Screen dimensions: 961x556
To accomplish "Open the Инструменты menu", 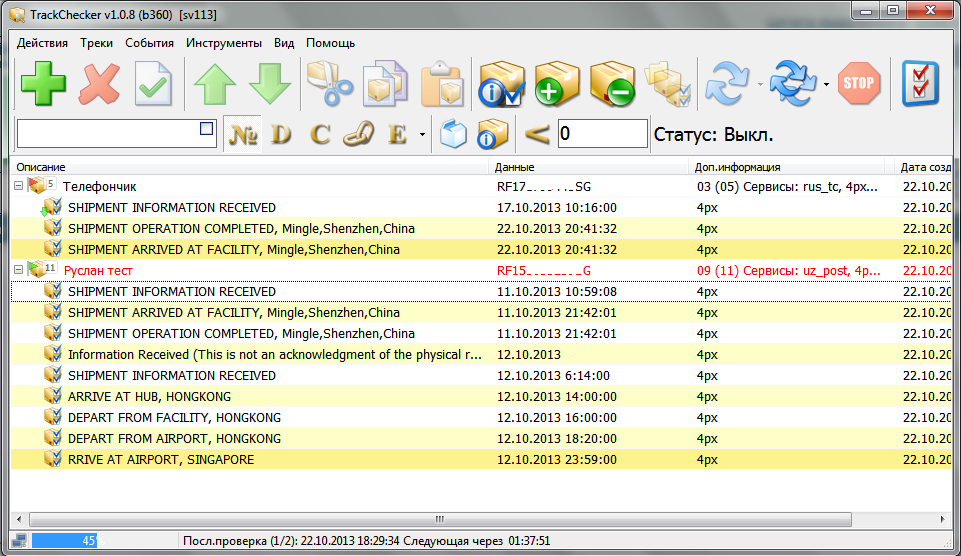I will click(223, 43).
